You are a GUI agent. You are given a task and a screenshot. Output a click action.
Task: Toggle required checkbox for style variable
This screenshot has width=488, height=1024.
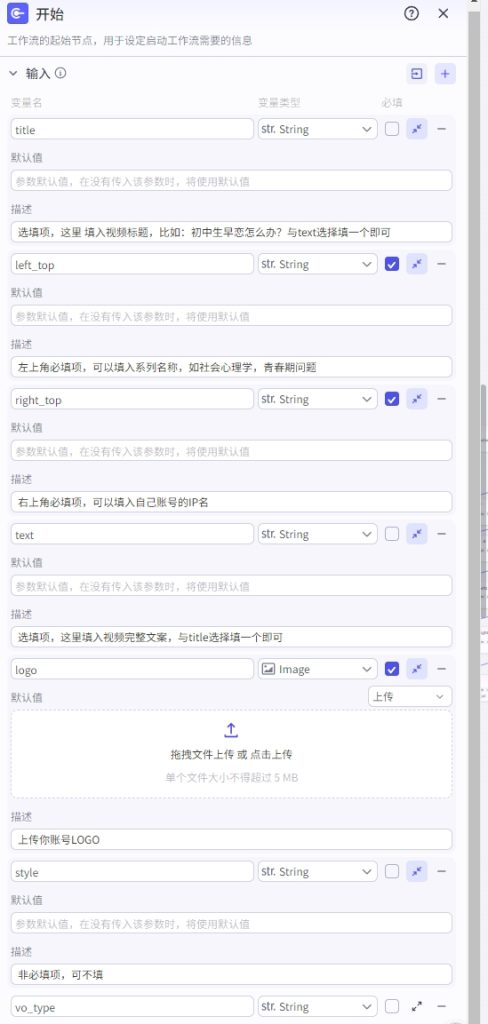click(x=392, y=871)
